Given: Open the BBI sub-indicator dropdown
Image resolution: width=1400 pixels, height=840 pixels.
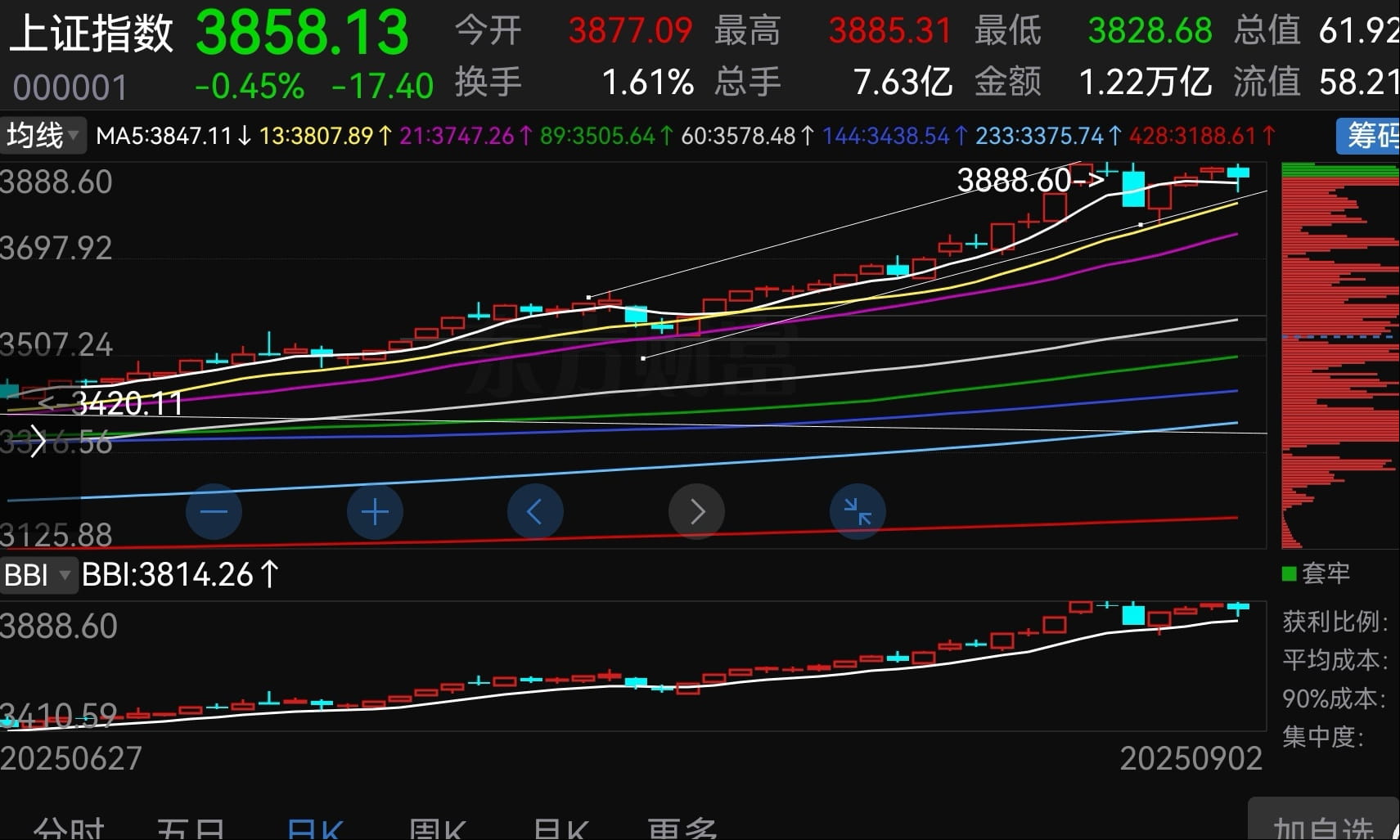Looking at the screenshot, I should point(38,575).
